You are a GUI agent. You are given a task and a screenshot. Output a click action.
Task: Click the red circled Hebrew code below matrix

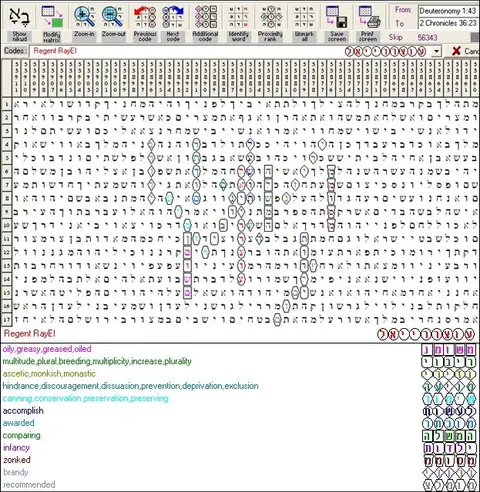[426, 334]
